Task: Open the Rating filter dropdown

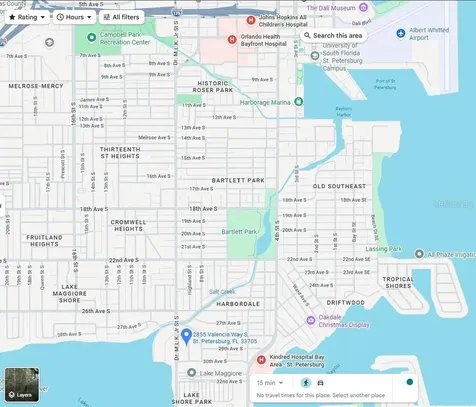Action: coord(27,17)
